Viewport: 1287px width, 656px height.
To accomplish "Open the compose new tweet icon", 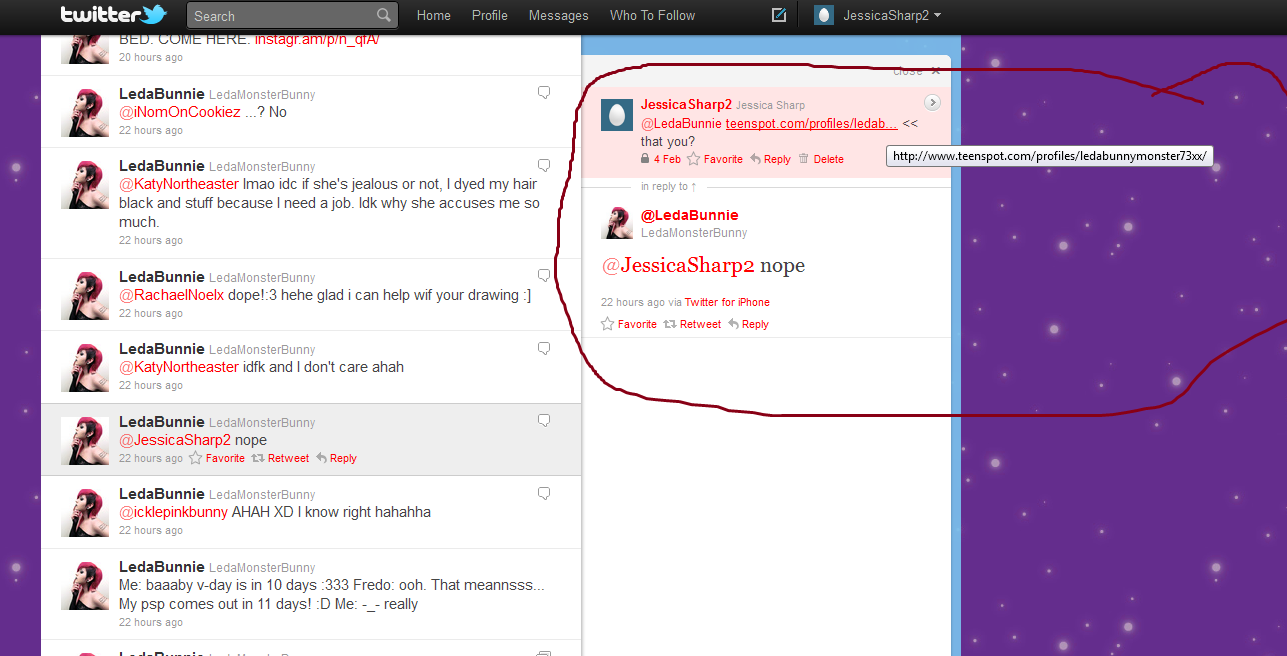I will pyautogui.click(x=779, y=15).
